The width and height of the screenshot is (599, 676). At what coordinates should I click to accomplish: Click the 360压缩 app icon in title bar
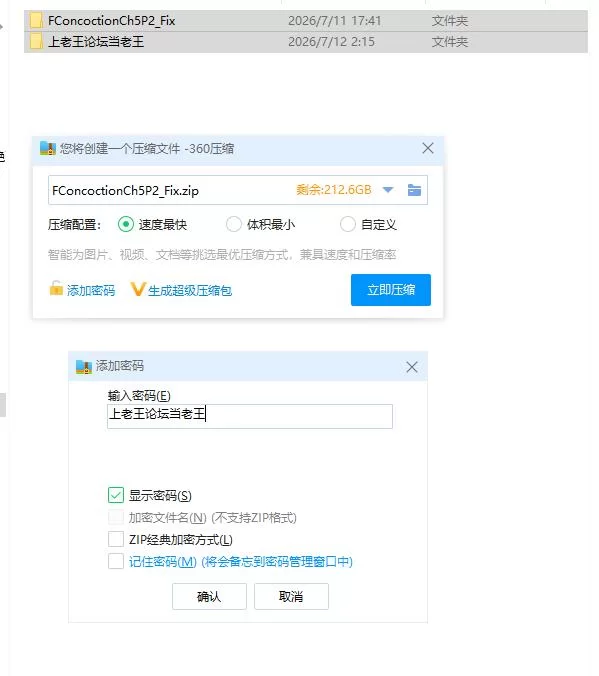(47, 148)
